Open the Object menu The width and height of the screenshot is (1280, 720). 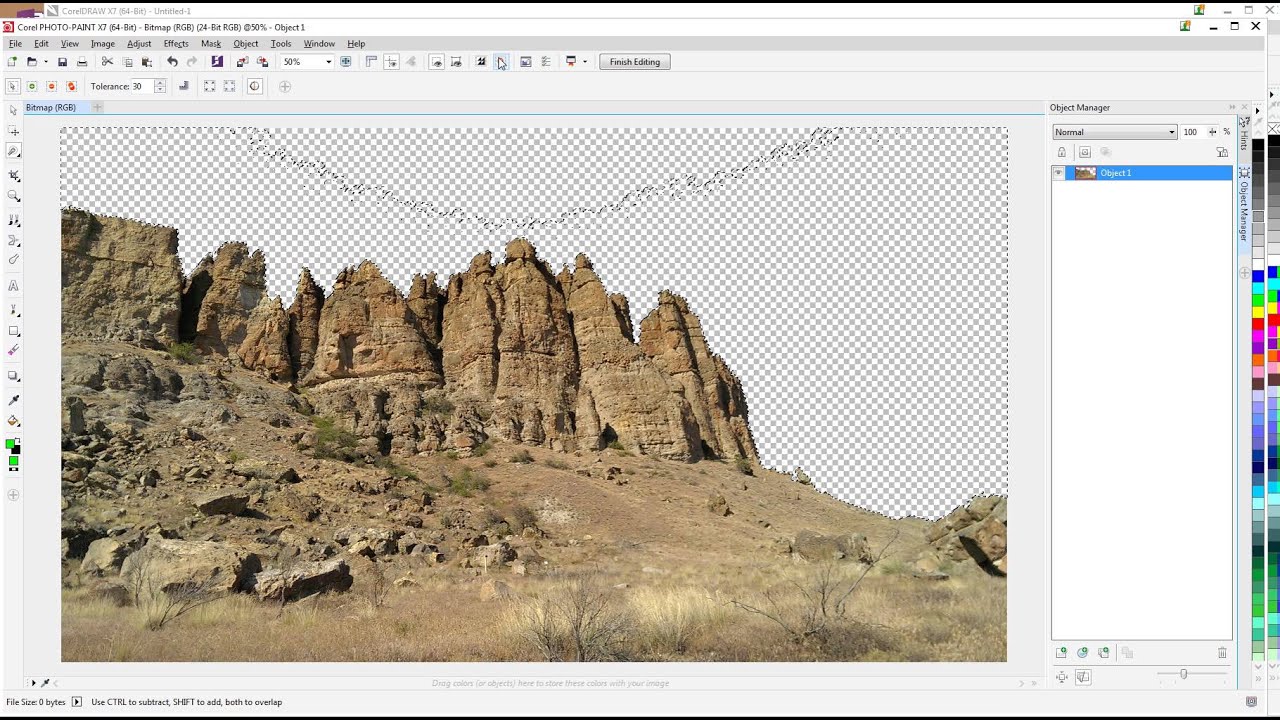[x=246, y=44]
